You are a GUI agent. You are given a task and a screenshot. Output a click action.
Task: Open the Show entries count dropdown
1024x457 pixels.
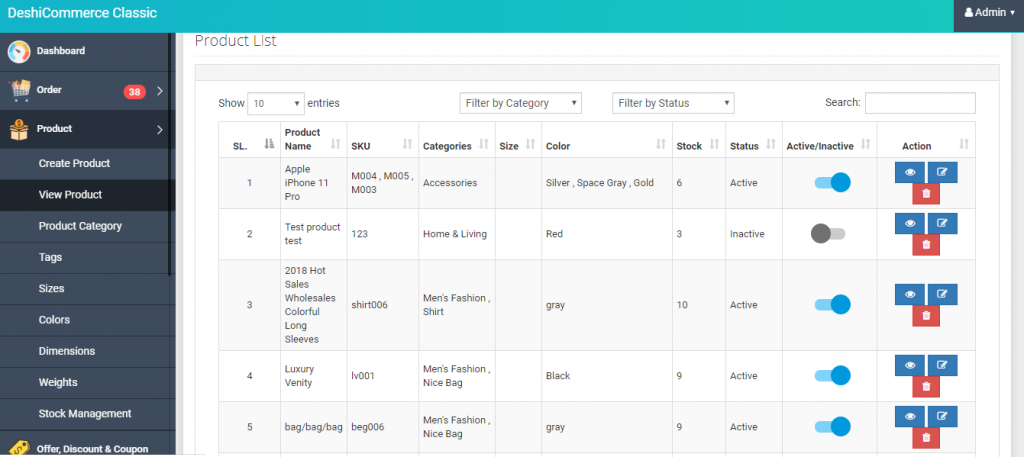click(276, 103)
